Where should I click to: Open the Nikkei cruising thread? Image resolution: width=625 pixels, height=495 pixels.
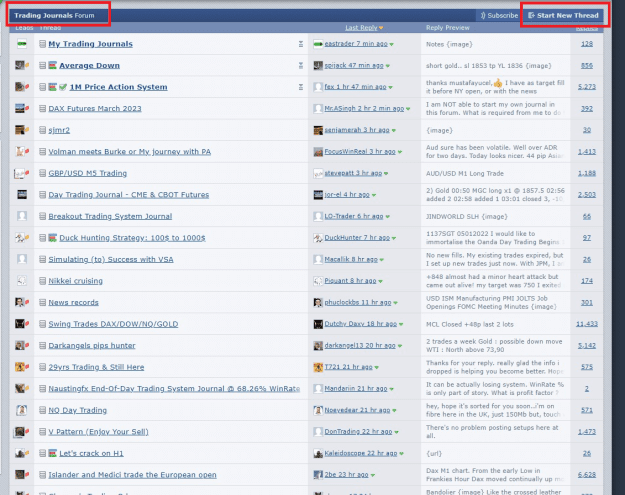(75, 281)
